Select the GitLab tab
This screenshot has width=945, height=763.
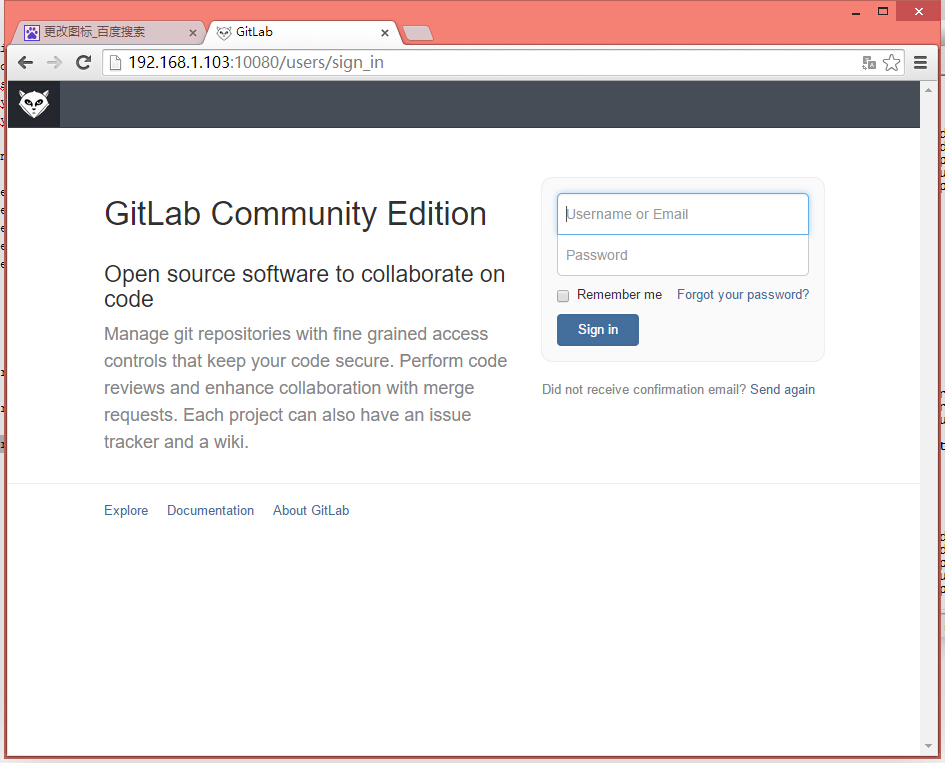click(301, 32)
